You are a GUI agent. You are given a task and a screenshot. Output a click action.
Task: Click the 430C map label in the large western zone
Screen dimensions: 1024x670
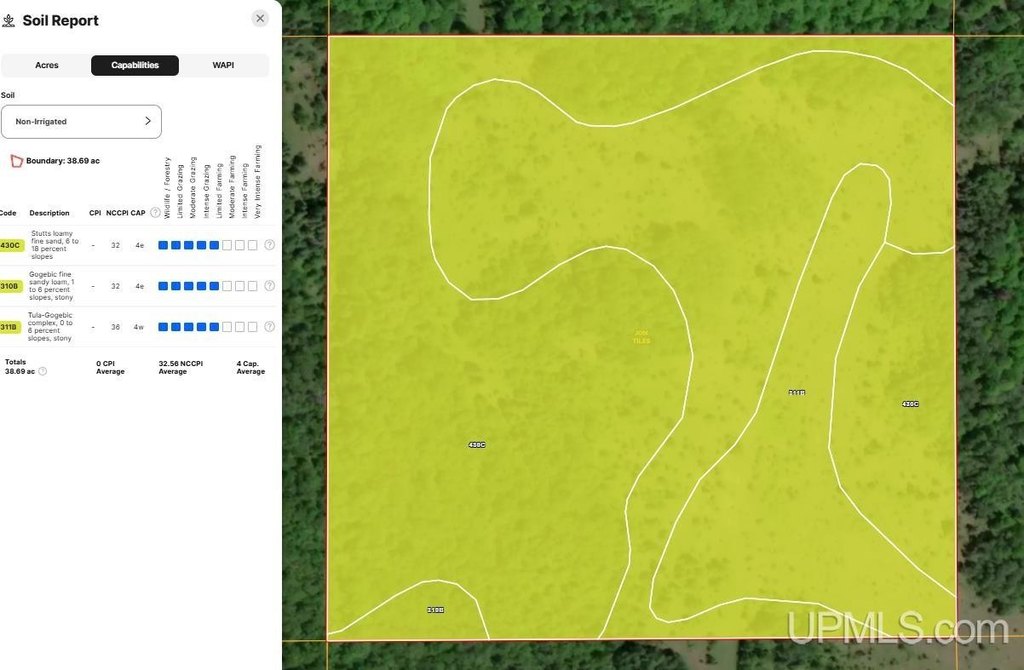tap(477, 445)
